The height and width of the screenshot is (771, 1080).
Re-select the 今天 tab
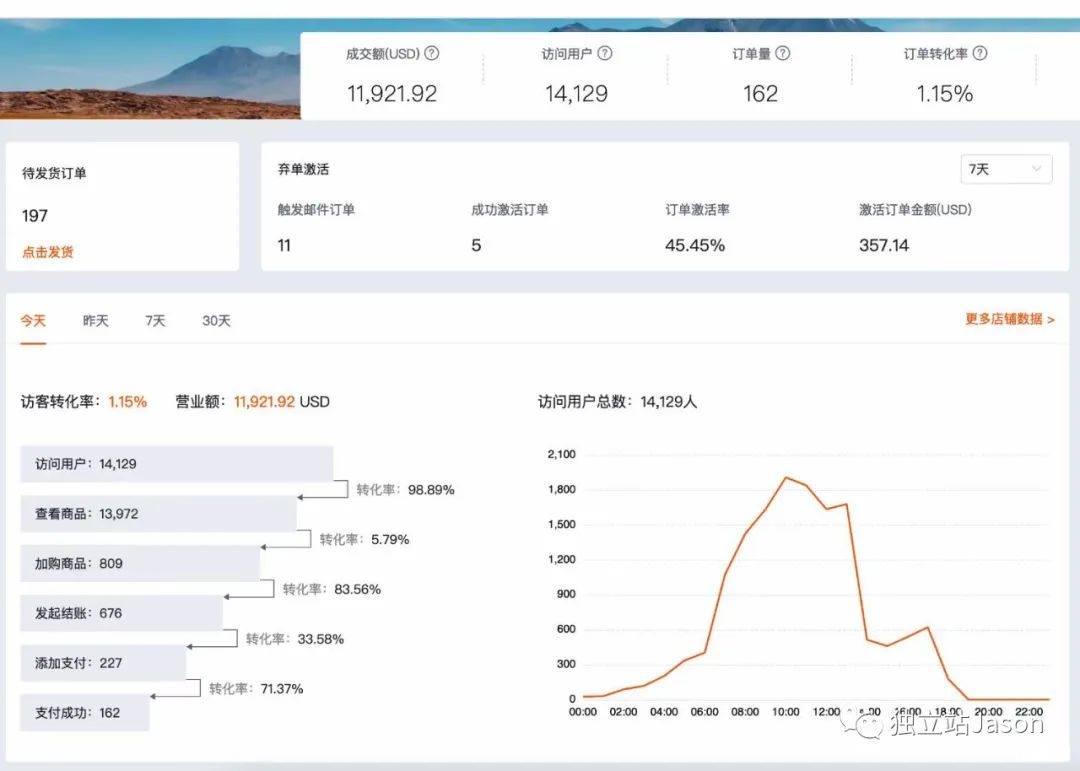(x=33, y=320)
